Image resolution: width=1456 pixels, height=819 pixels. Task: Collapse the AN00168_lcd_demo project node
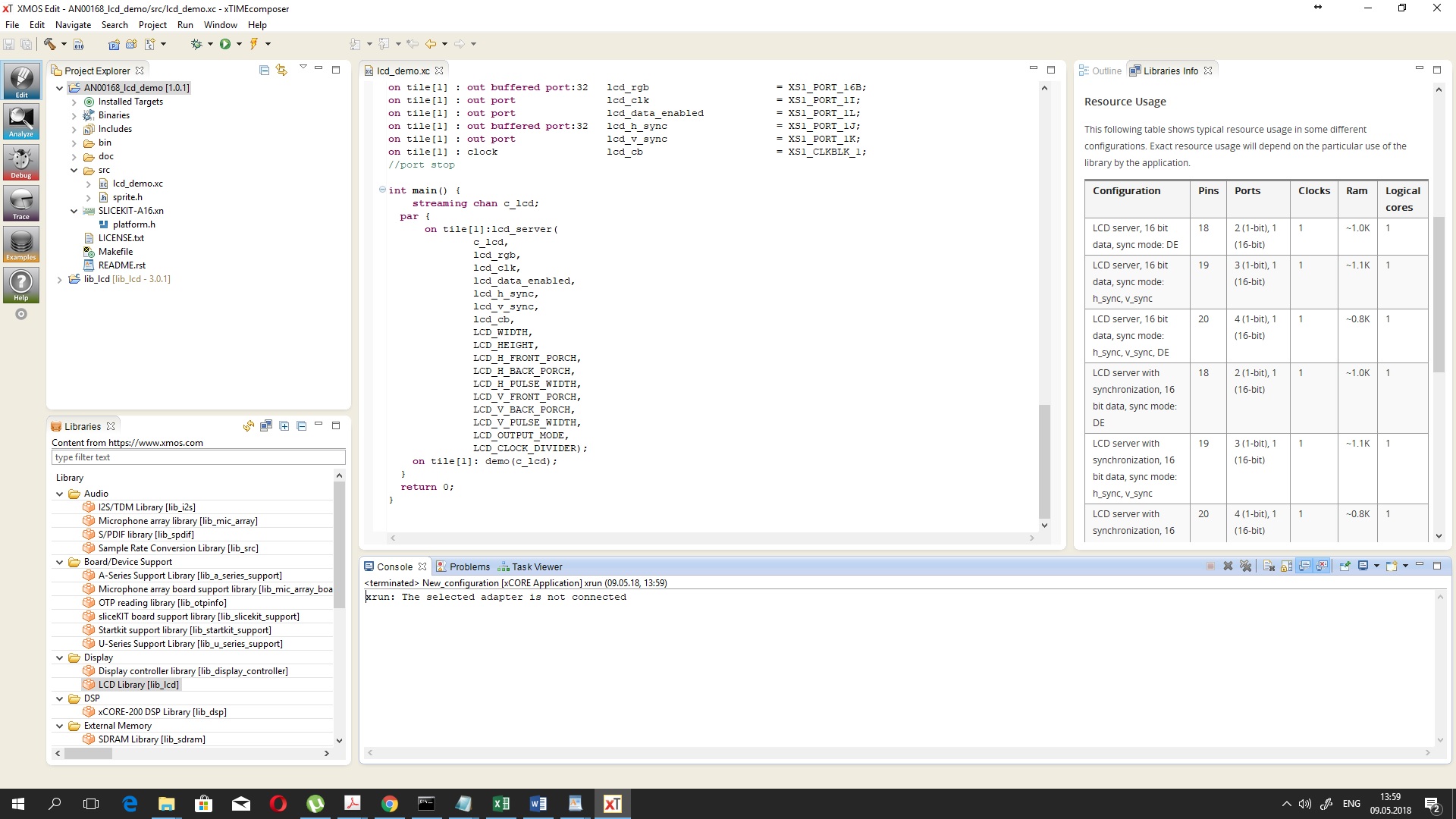pyautogui.click(x=60, y=88)
